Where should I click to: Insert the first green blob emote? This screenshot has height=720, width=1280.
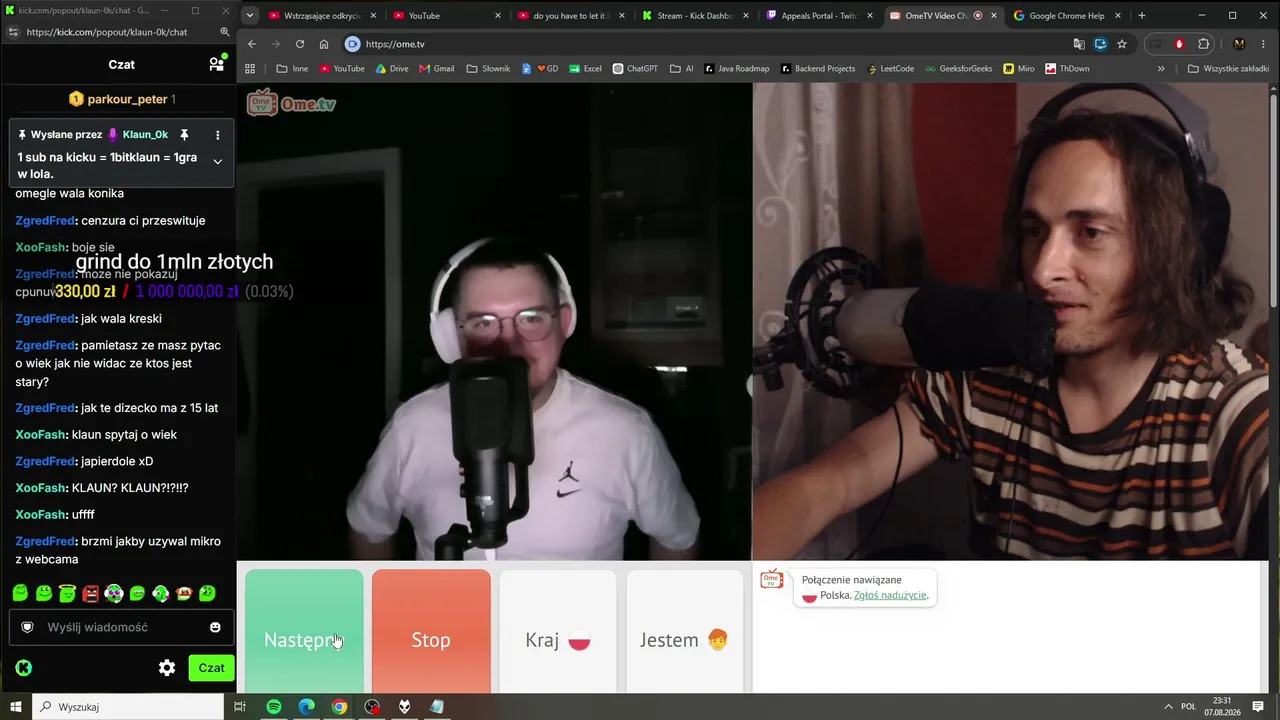click(x=20, y=593)
